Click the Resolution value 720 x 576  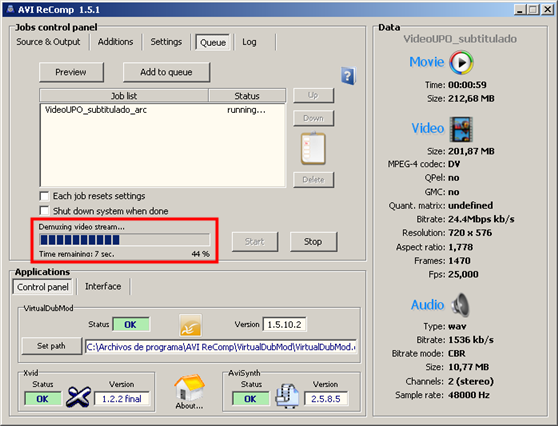[x=470, y=233]
